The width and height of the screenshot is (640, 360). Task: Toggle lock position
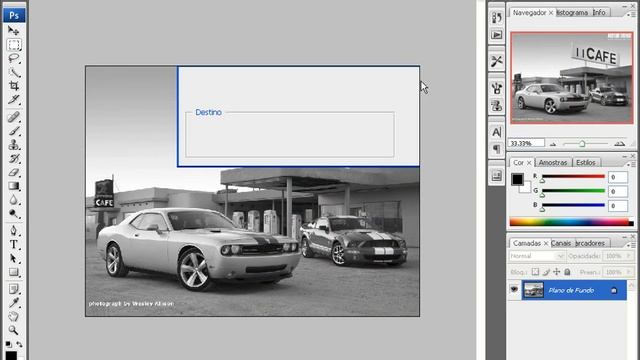point(557,272)
